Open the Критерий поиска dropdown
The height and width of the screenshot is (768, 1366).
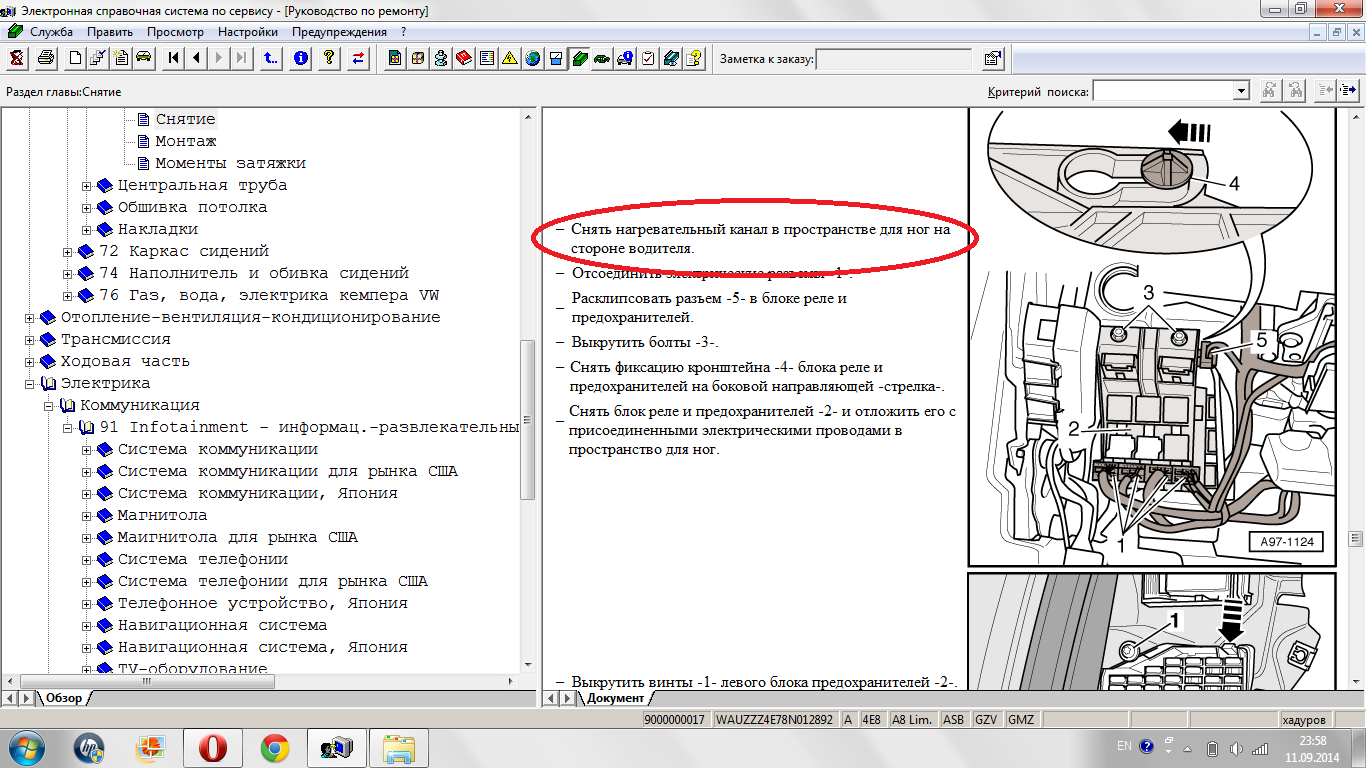click(1241, 91)
